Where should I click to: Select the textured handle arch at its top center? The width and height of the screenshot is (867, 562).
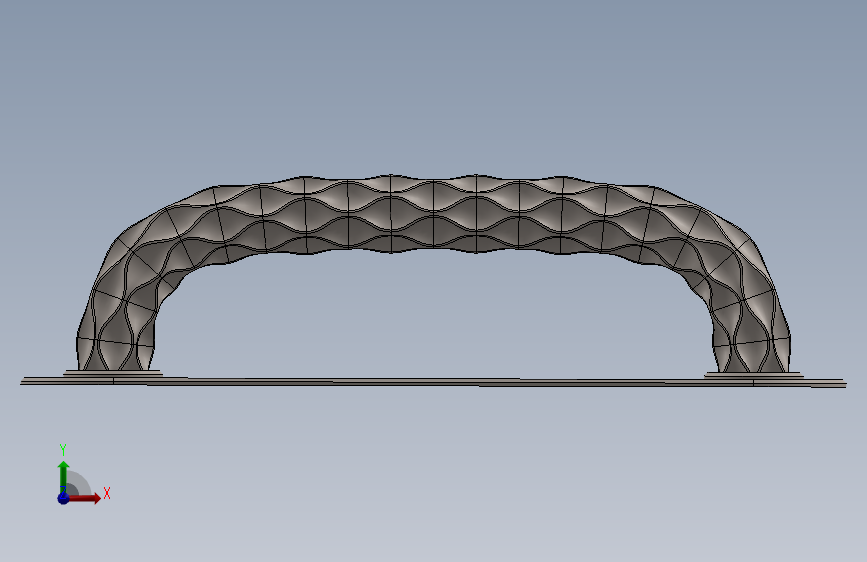pos(432,214)
